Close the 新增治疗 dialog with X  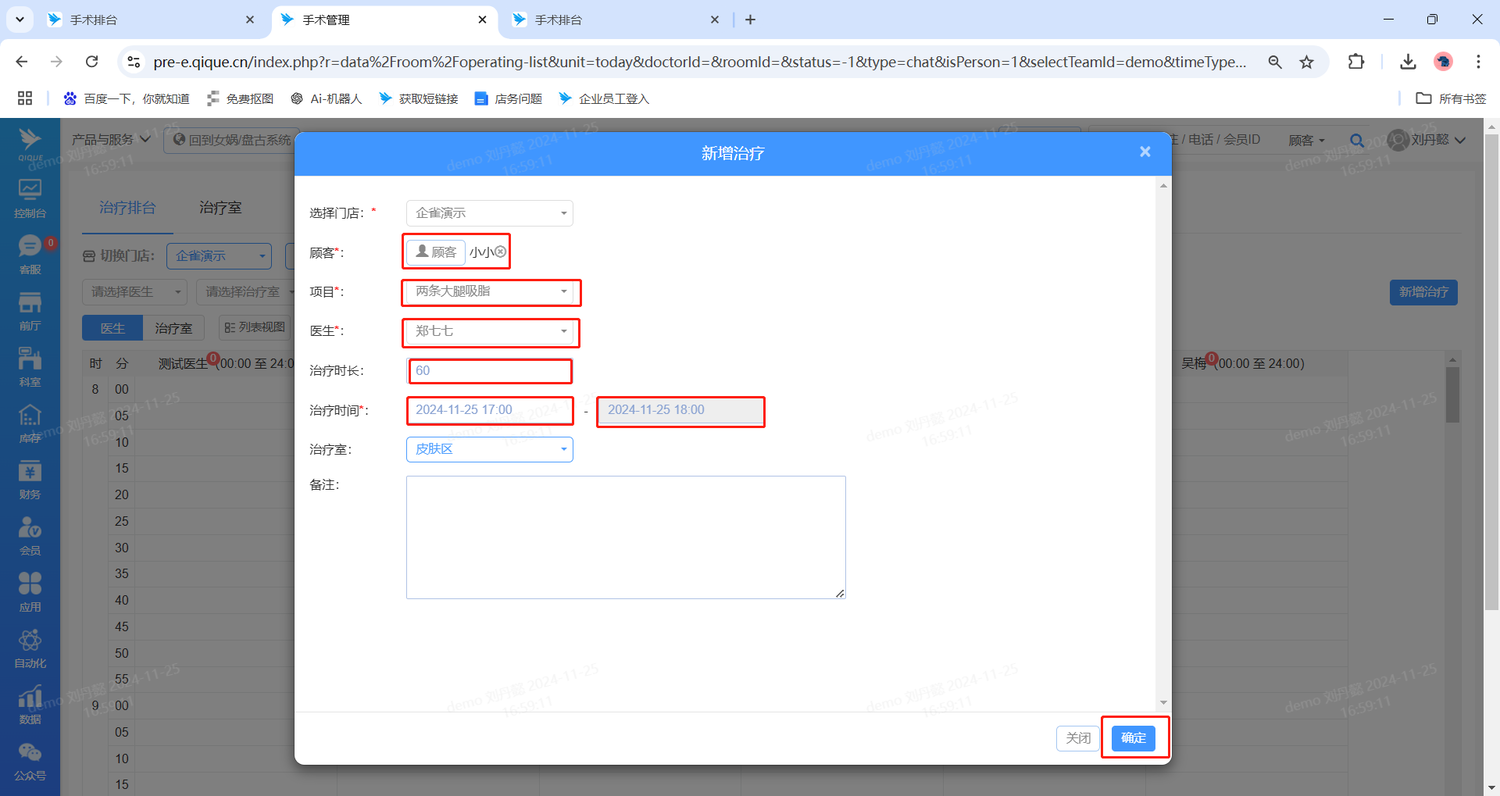tap(1145, 152)
